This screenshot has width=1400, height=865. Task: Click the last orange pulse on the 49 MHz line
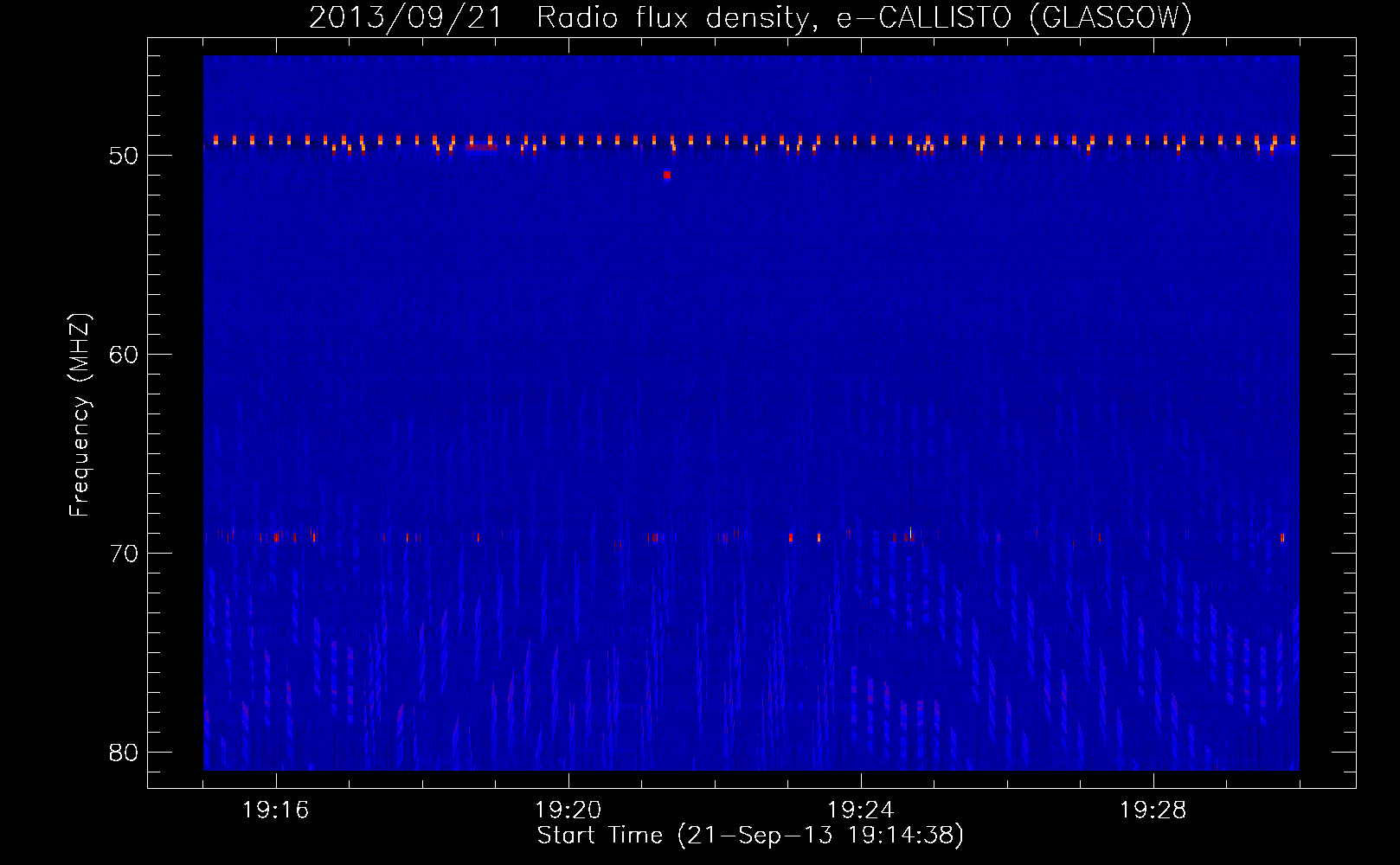tap(1293, 139)
